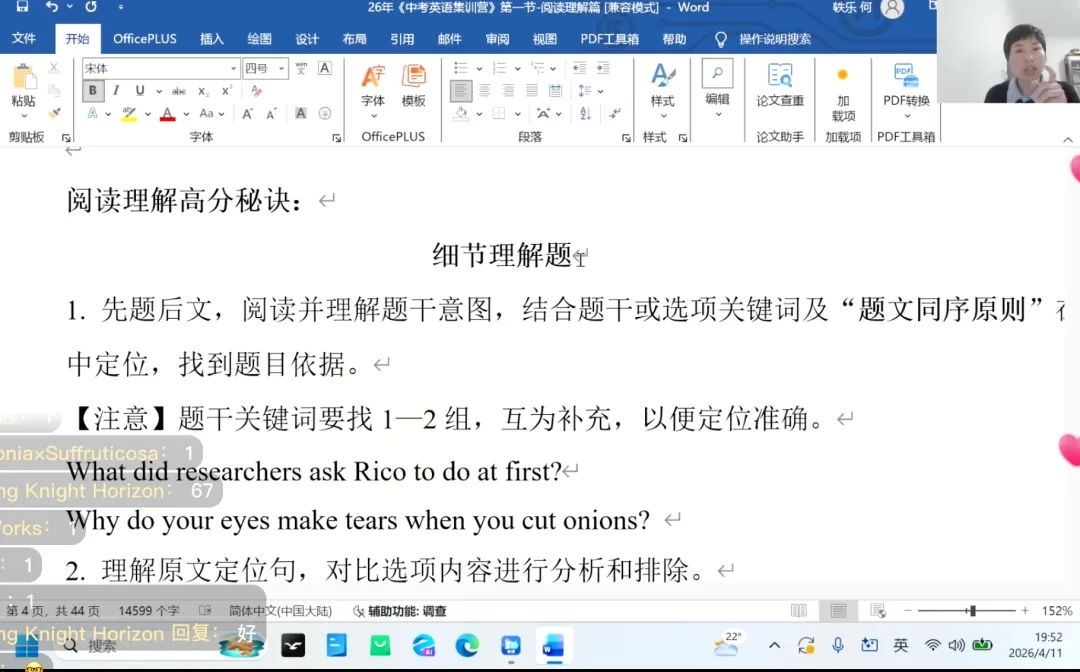Apply text highlight color

pyautogui.click(x=131, y=113)
